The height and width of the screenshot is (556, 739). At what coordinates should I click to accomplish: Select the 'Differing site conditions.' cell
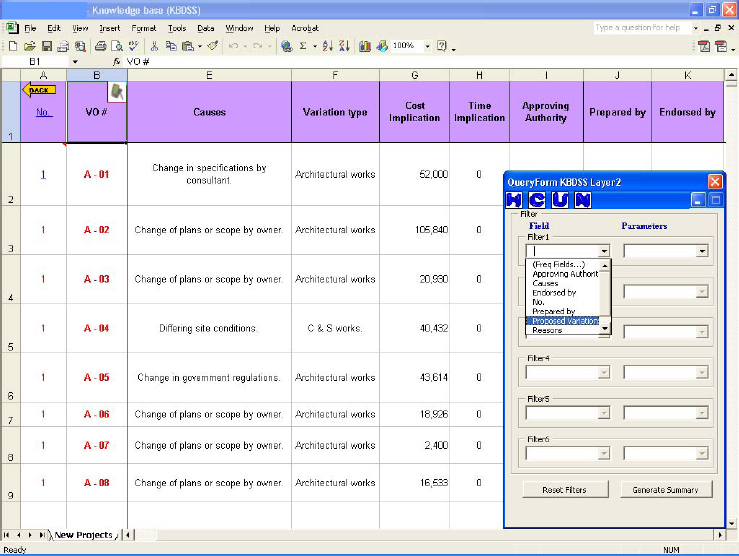[209, 328]
